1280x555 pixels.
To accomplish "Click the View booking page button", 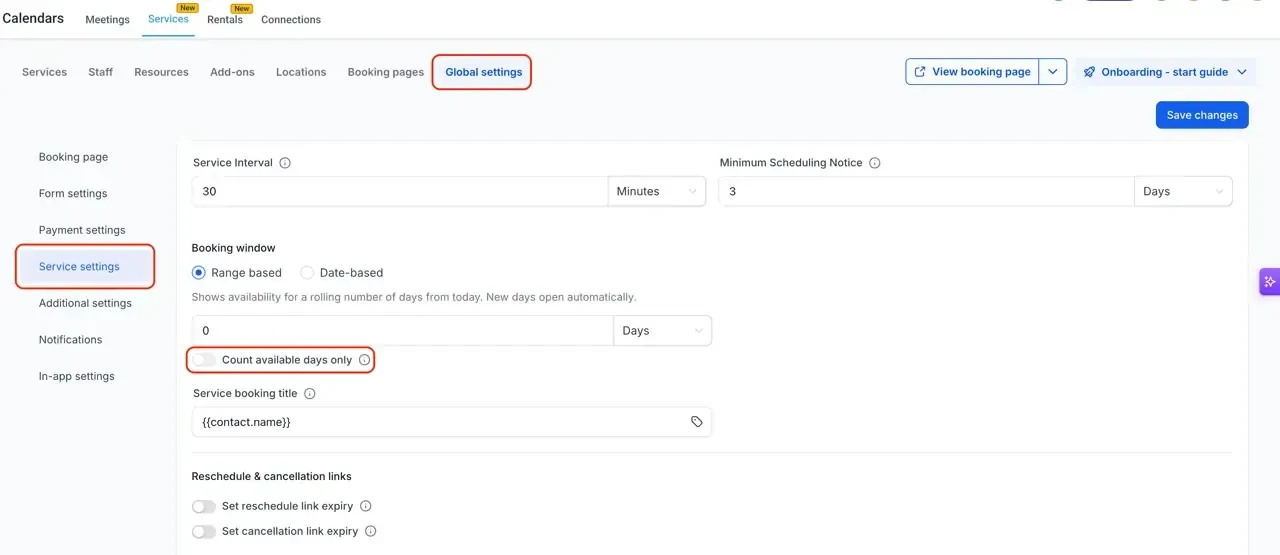I will [972, 72].
